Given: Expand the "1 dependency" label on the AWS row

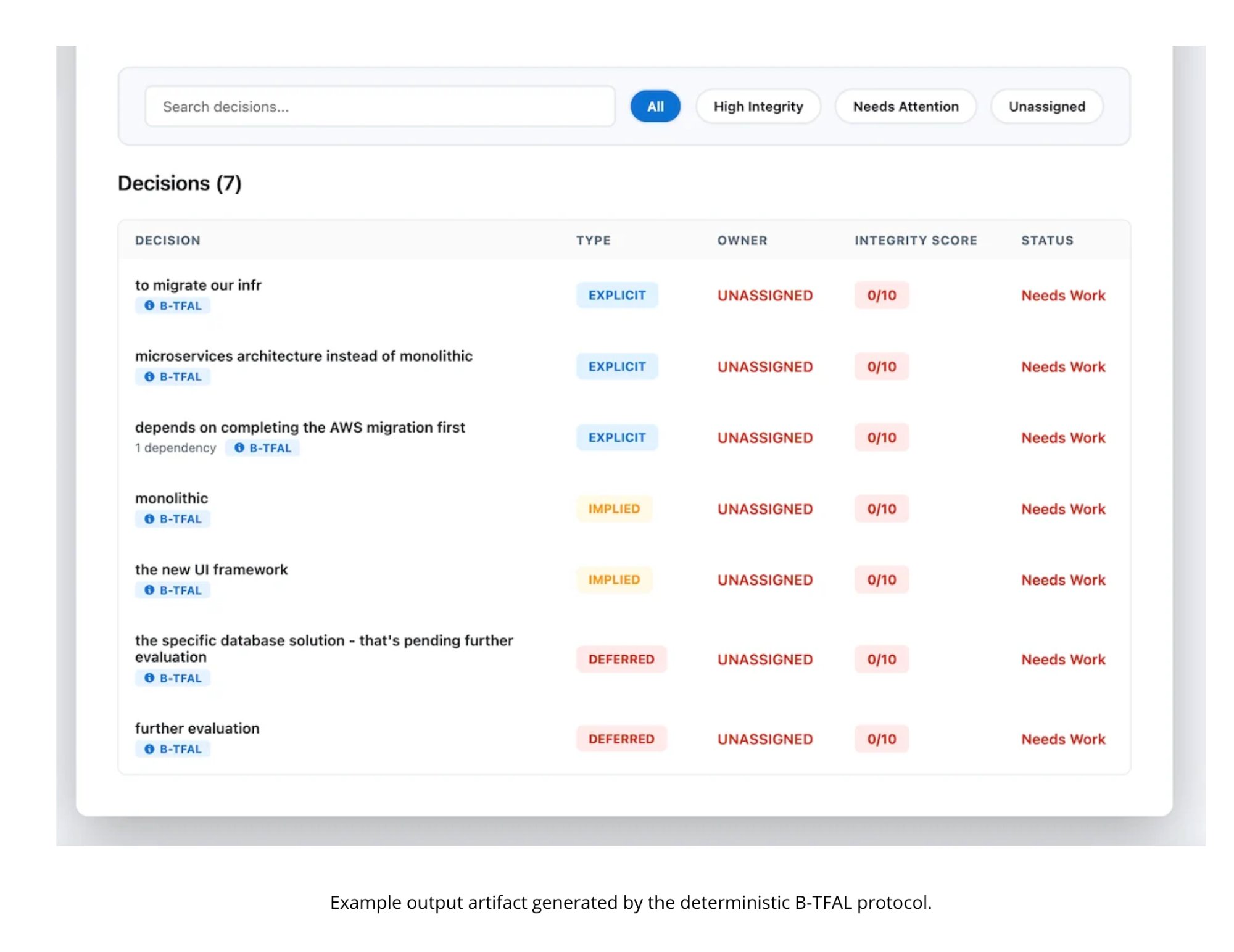Looking at the screenshot, I should [x=175, y=447].
